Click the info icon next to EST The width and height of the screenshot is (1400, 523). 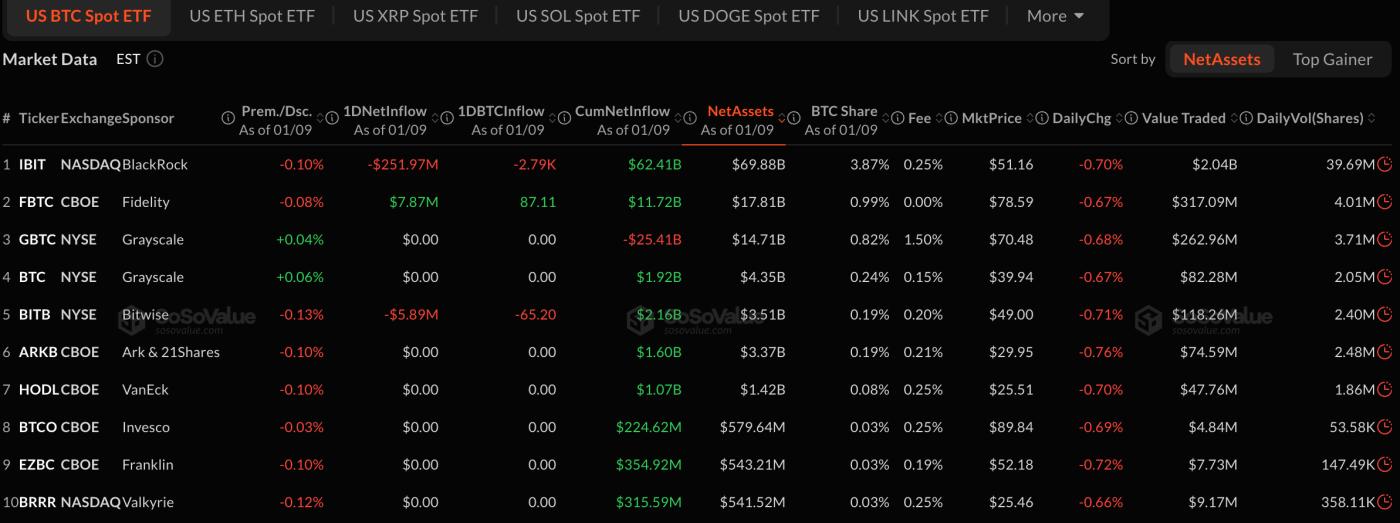pyautogui.click(x=155, y=59)
